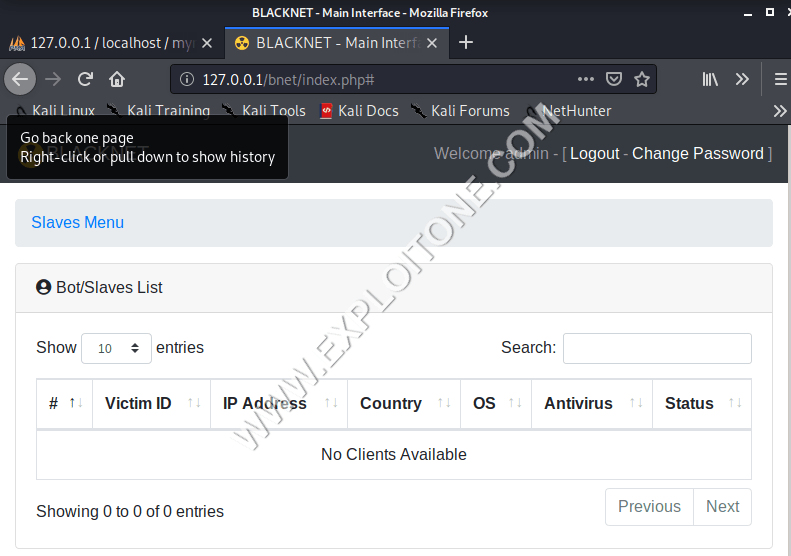Click the forward navigation arrow
Image resolution: width=791 pixels, height=556 pixels.
pos(53,79)
